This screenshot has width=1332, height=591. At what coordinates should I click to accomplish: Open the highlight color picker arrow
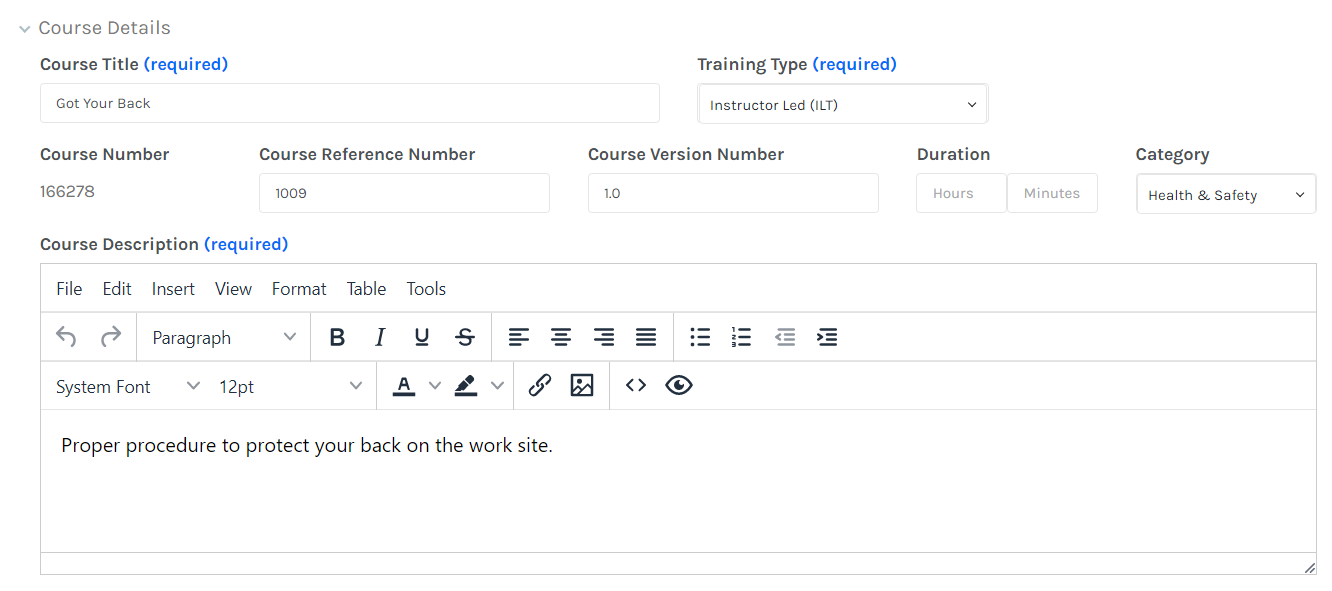(x=497, y=386)
